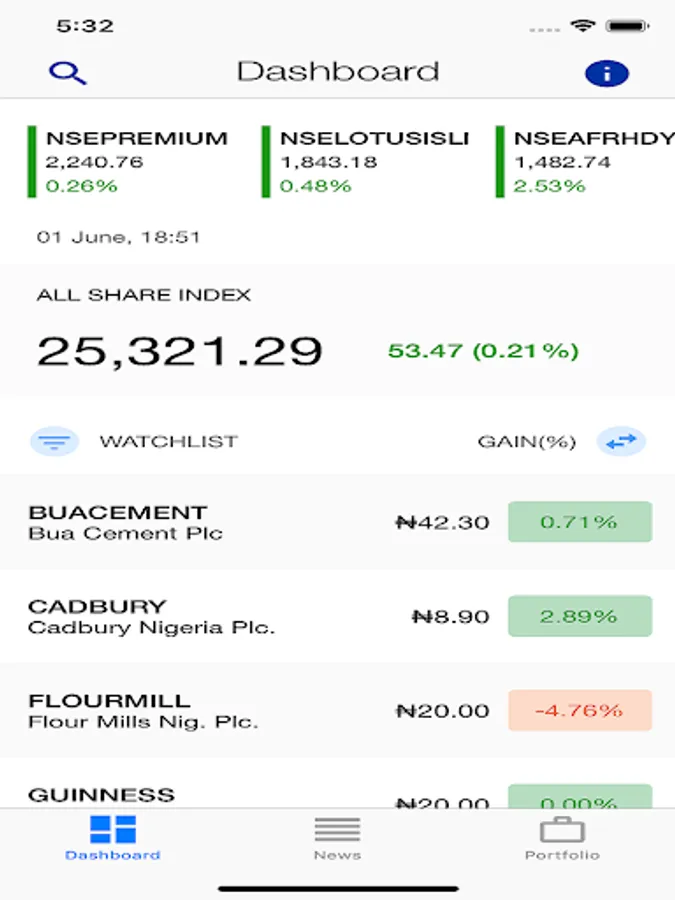Click the All Share Index value 25,321.29
The image size is (675, 900).
coord(180,351)
